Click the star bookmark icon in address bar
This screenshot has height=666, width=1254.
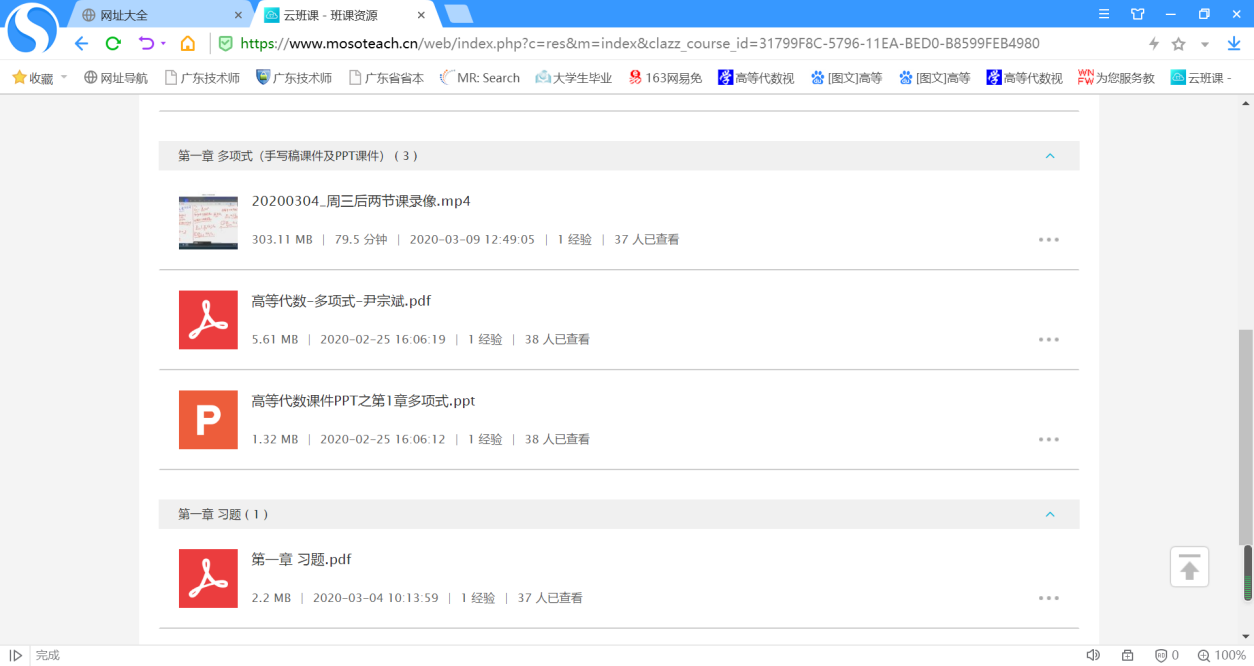(1178, 44)
